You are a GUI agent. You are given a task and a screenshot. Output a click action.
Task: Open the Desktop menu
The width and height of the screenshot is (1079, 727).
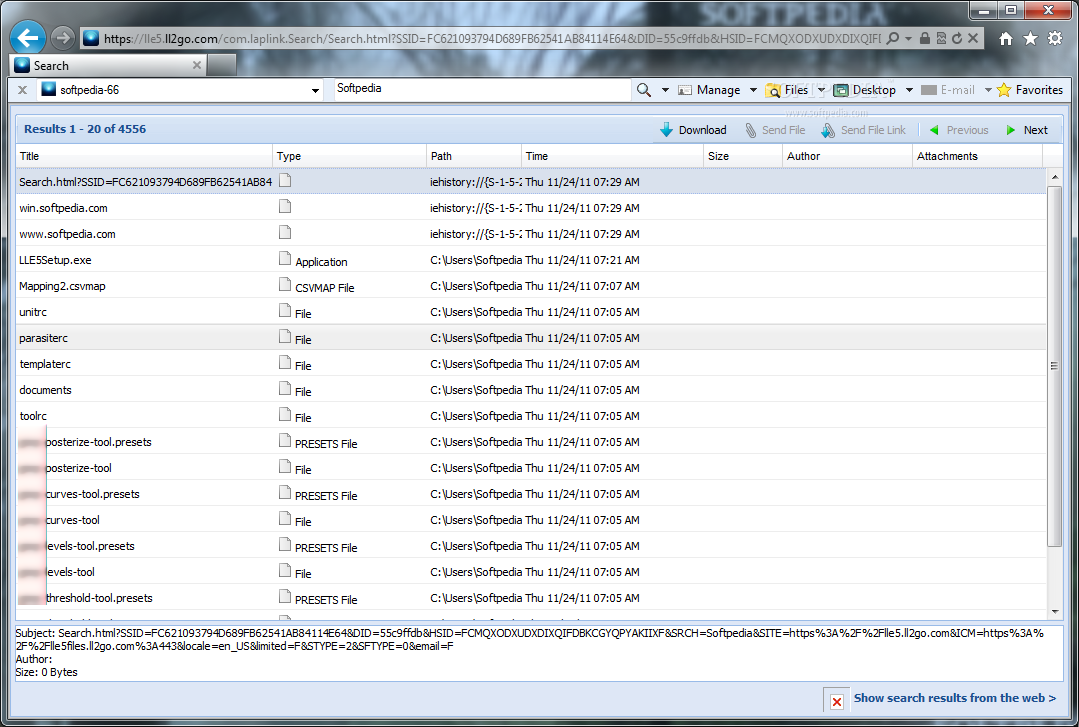click(865, 89)
